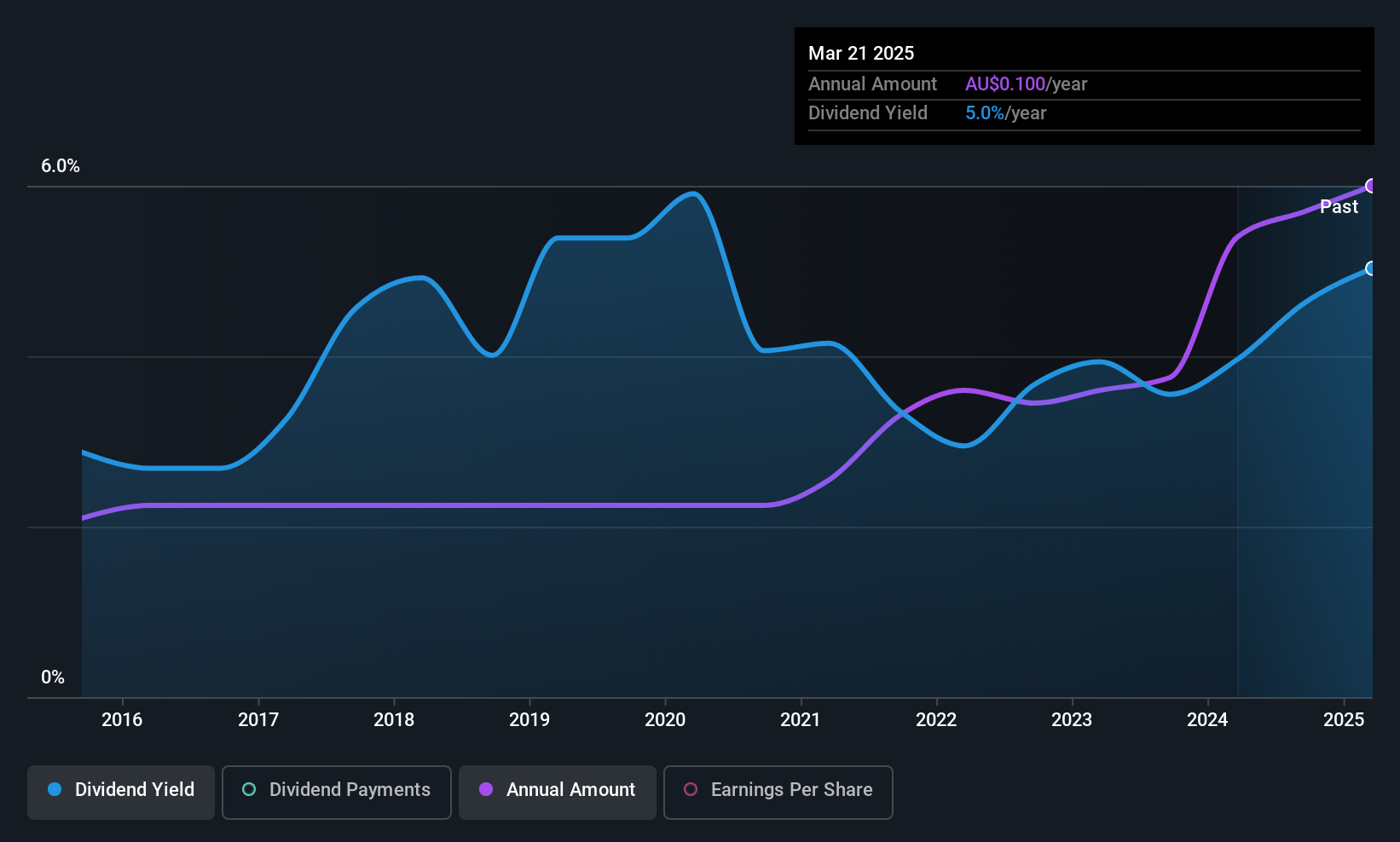This screenshot has width=1400, height=842.
Task: Click the 2020 x-axis label
Action: [665, 720]
